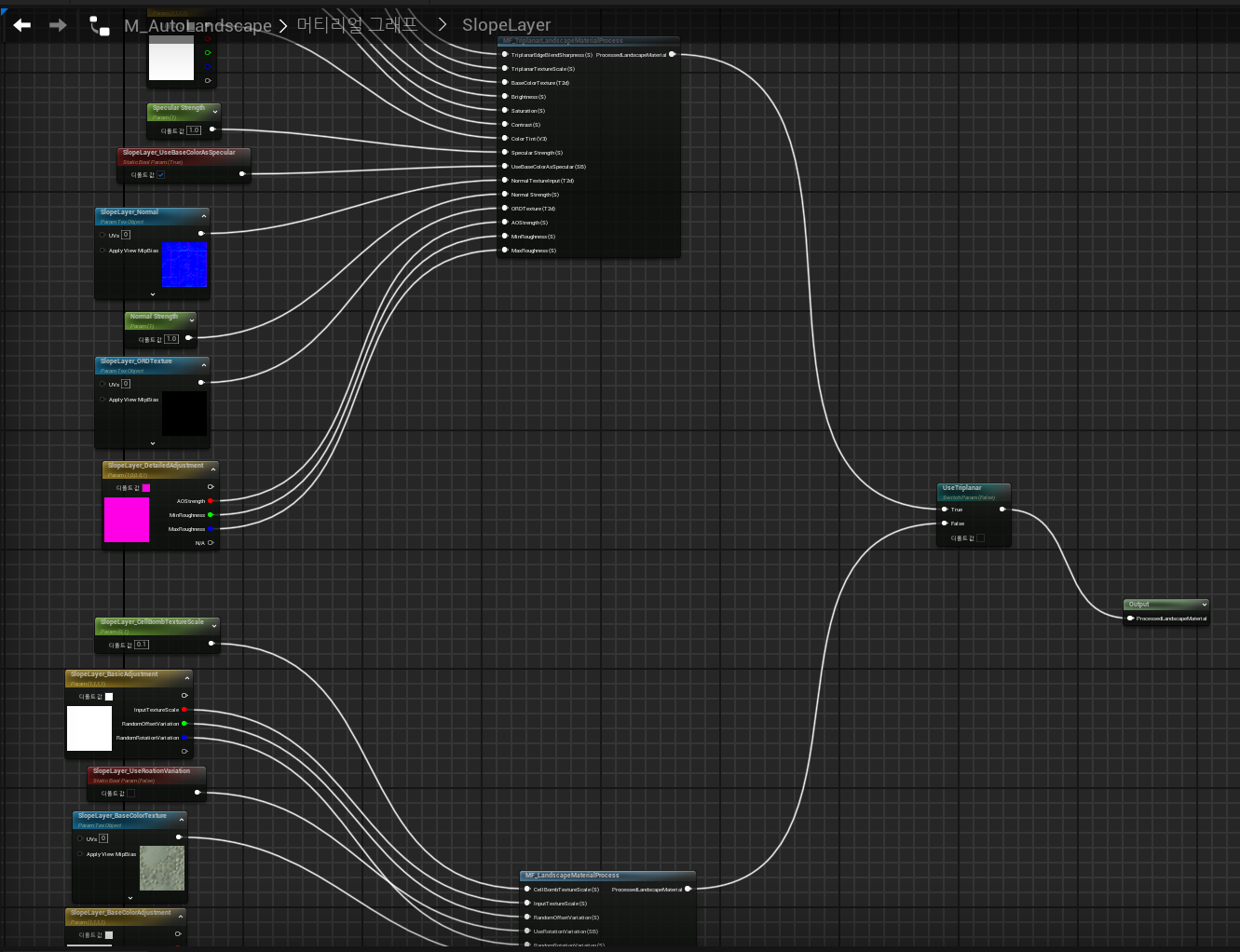
Task: Click the SlopeLayer_UseRoationVariation output pin
Action: coord(198,793)
